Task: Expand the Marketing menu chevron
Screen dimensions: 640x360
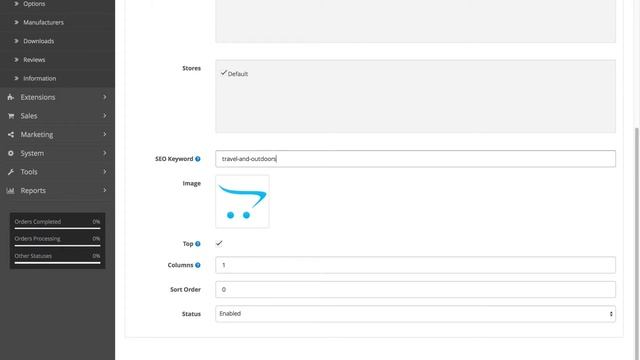Action: pyautogui.click(x=104, y=134)
